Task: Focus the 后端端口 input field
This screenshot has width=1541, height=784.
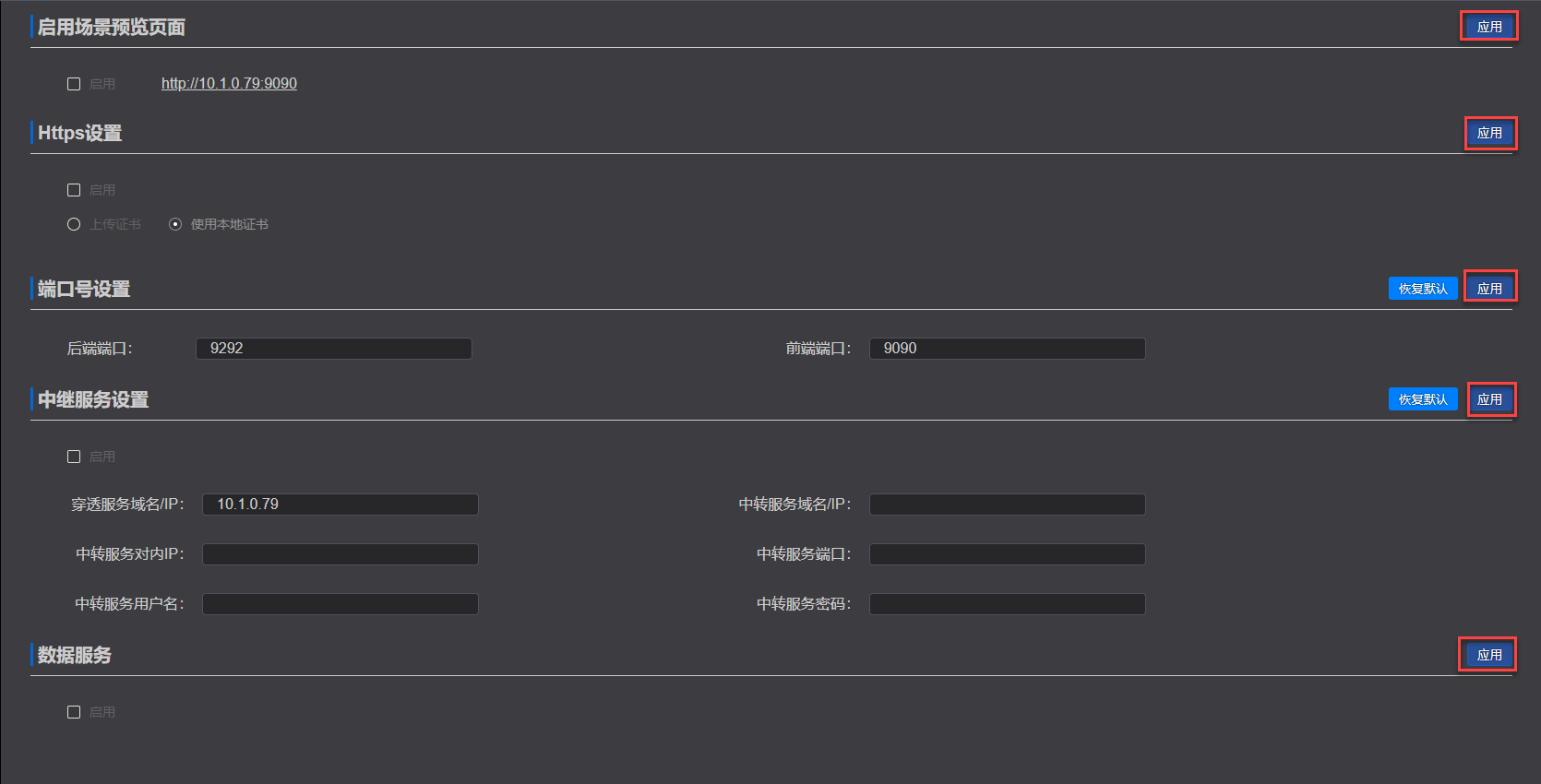Action: [x=333, y=349]
